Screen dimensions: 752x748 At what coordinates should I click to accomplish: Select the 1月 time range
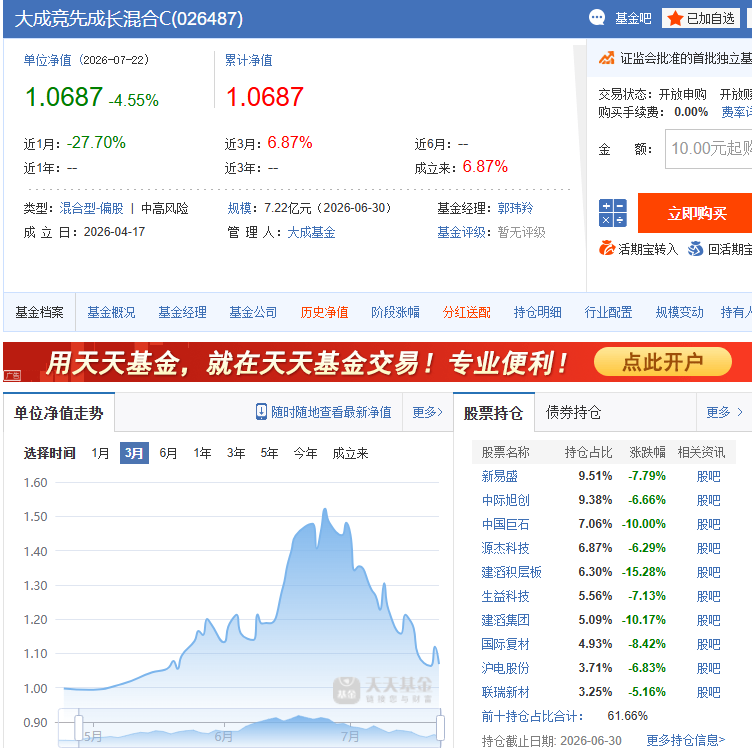click(100, 453)
